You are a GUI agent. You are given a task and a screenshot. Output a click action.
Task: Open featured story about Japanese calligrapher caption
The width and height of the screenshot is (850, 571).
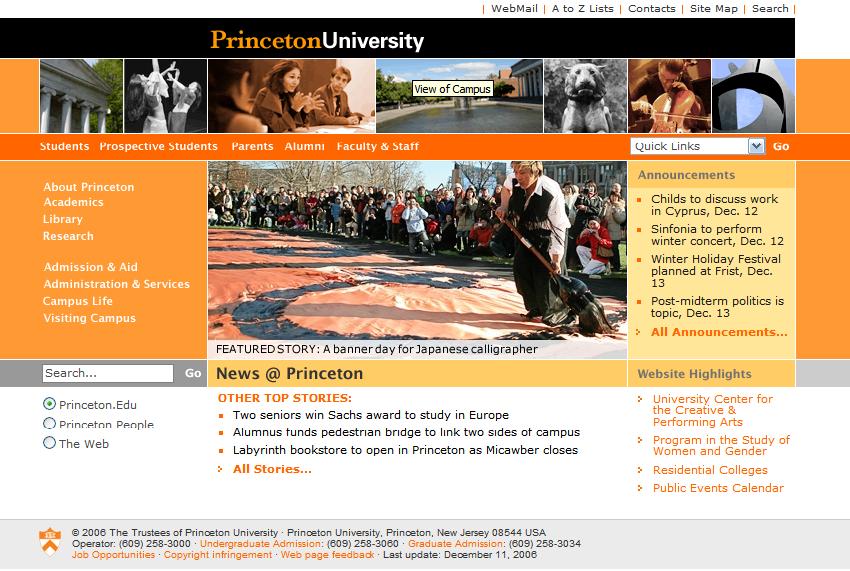(x=377, y=349)
